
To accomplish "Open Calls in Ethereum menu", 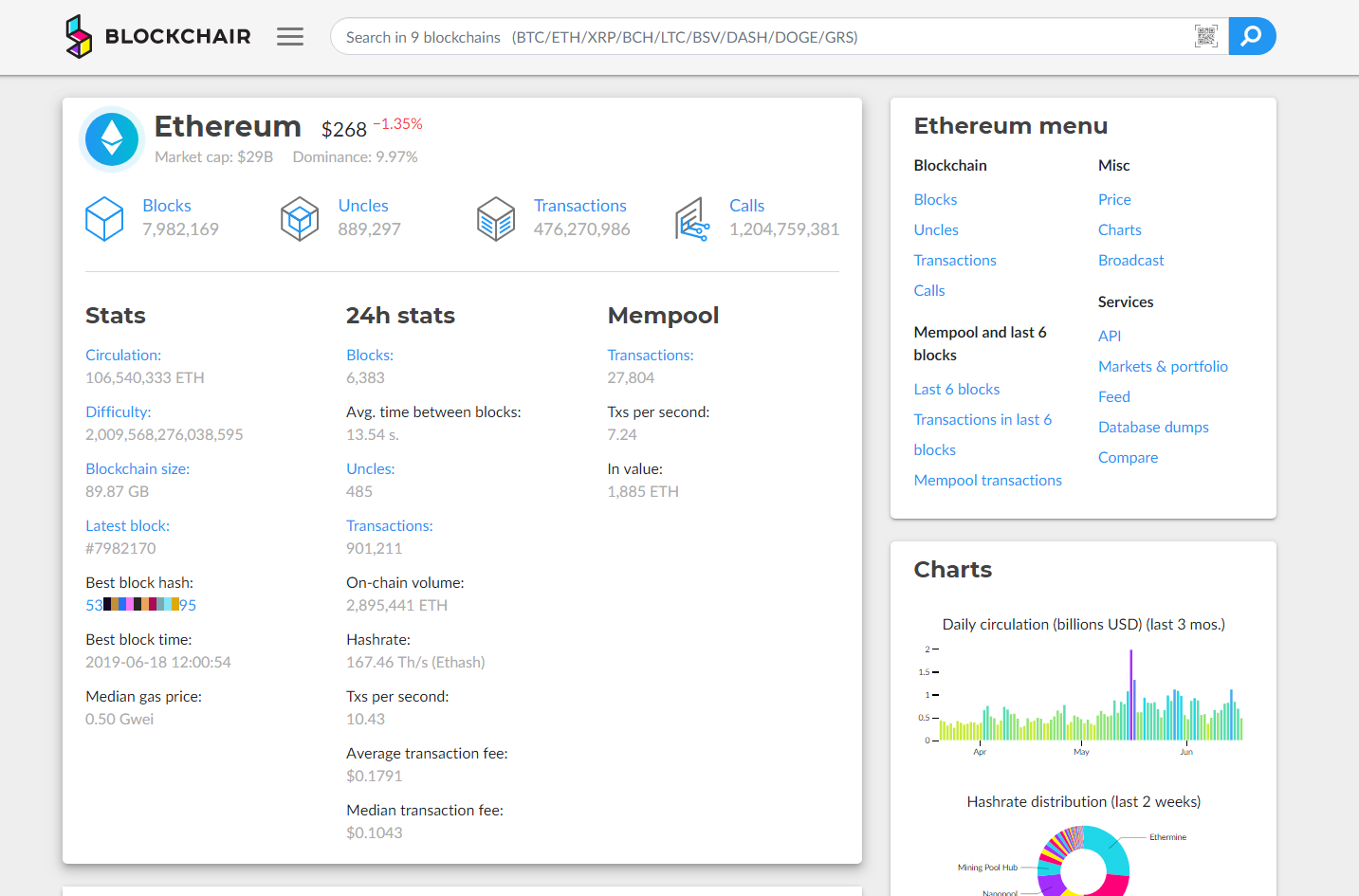I will click(929, 290).
